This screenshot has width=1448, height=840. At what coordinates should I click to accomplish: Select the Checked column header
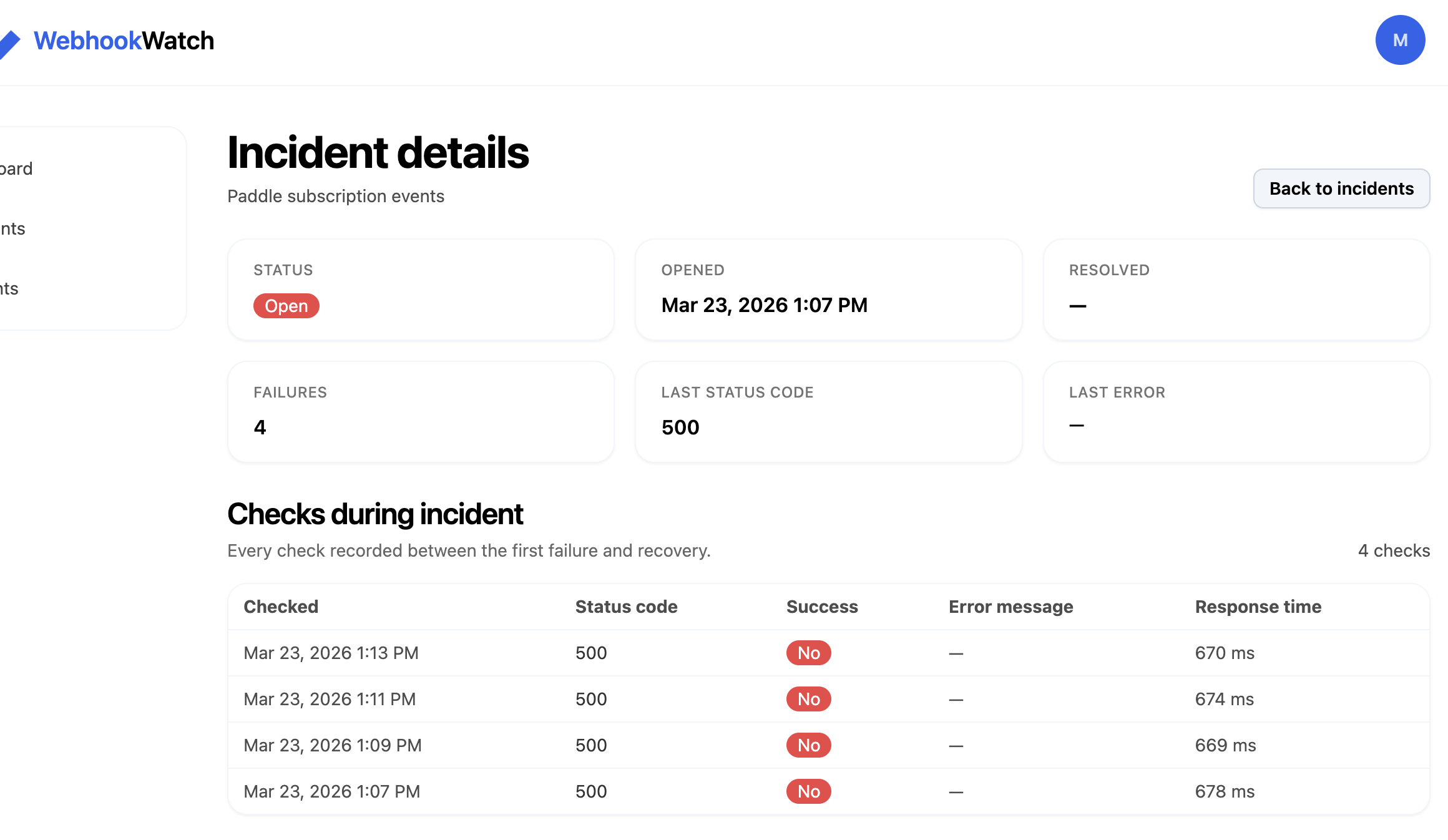(280, 606)
